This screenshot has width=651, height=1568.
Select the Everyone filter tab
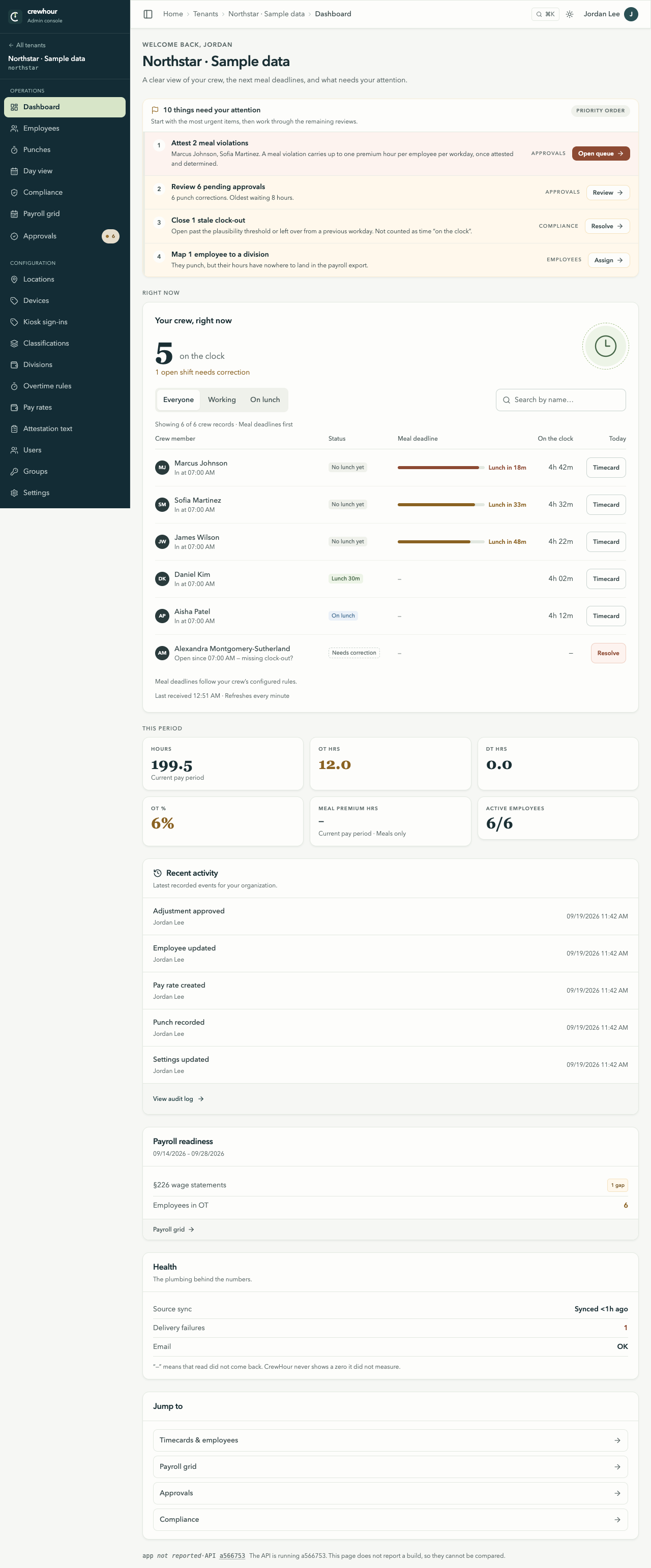point(179,400)
